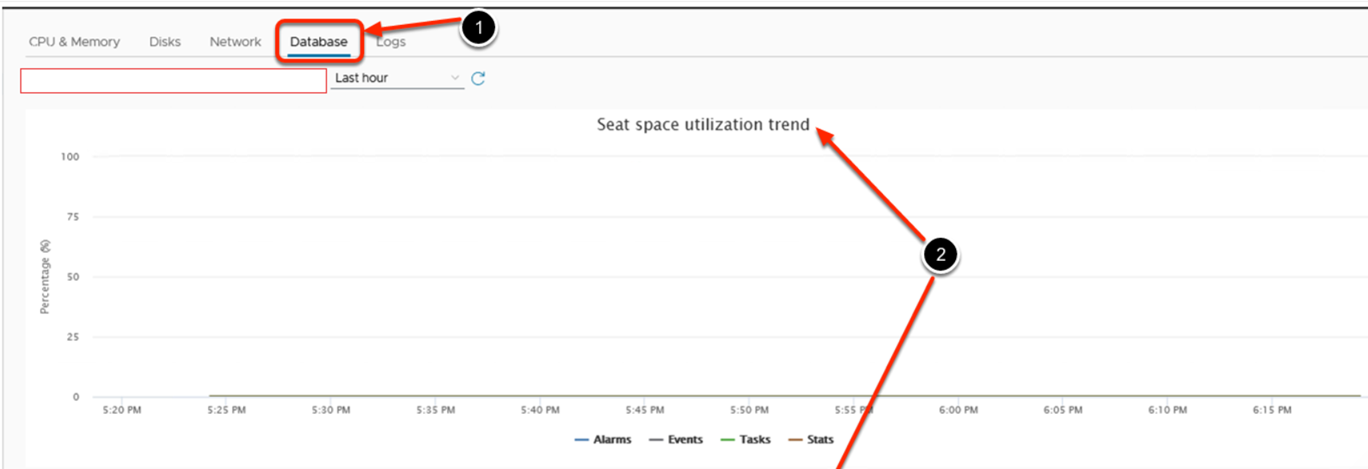Click the numbered callout marker 2
Screen dimensions: 1368x469
tap(939, 254)
